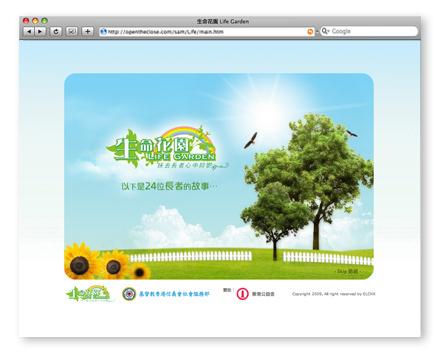This screenshot has height=363, width=440.
Task: Click the Skip link in the banner
Action: (347, 271)
